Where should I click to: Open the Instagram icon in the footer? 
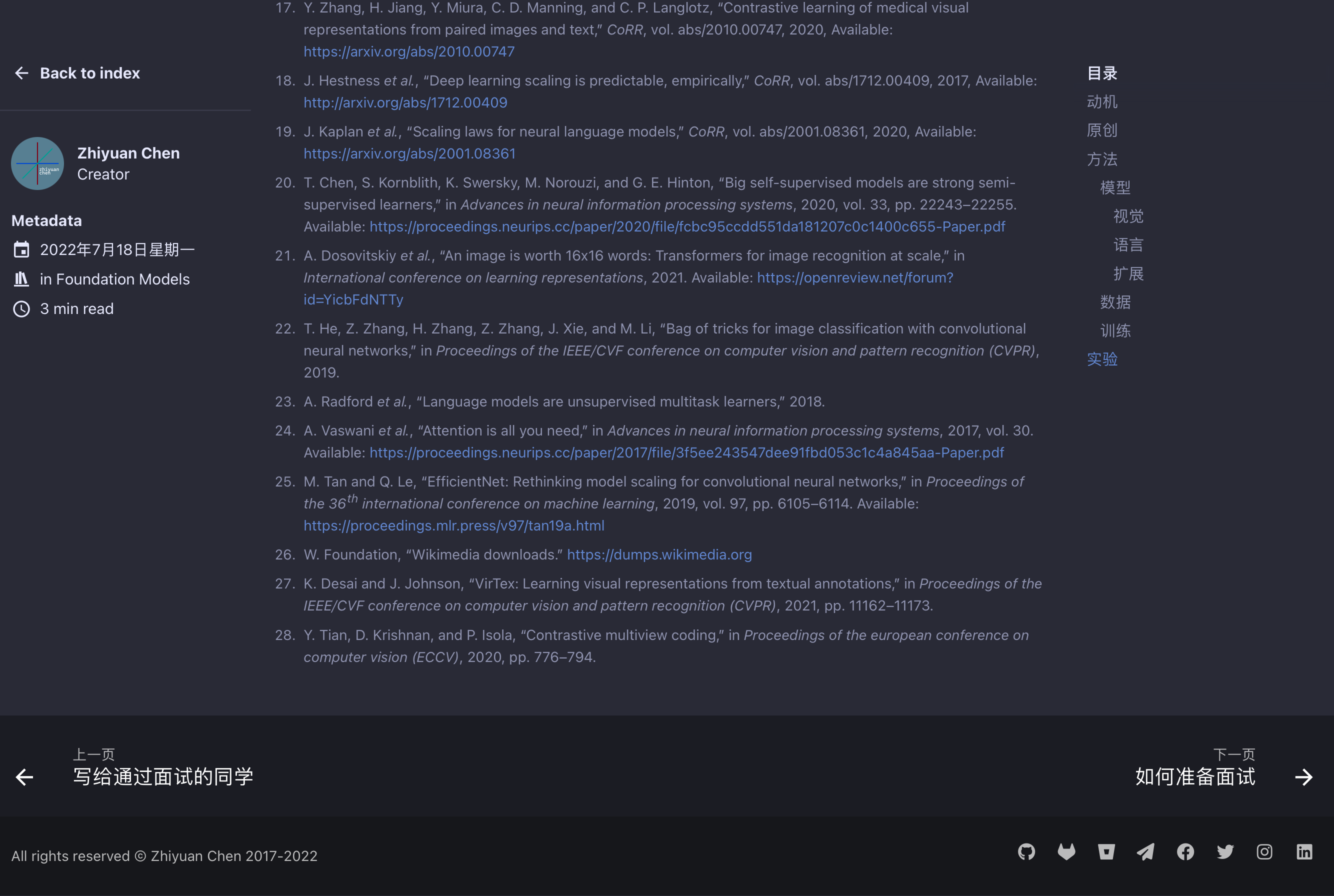click(x=1265, y=852)
